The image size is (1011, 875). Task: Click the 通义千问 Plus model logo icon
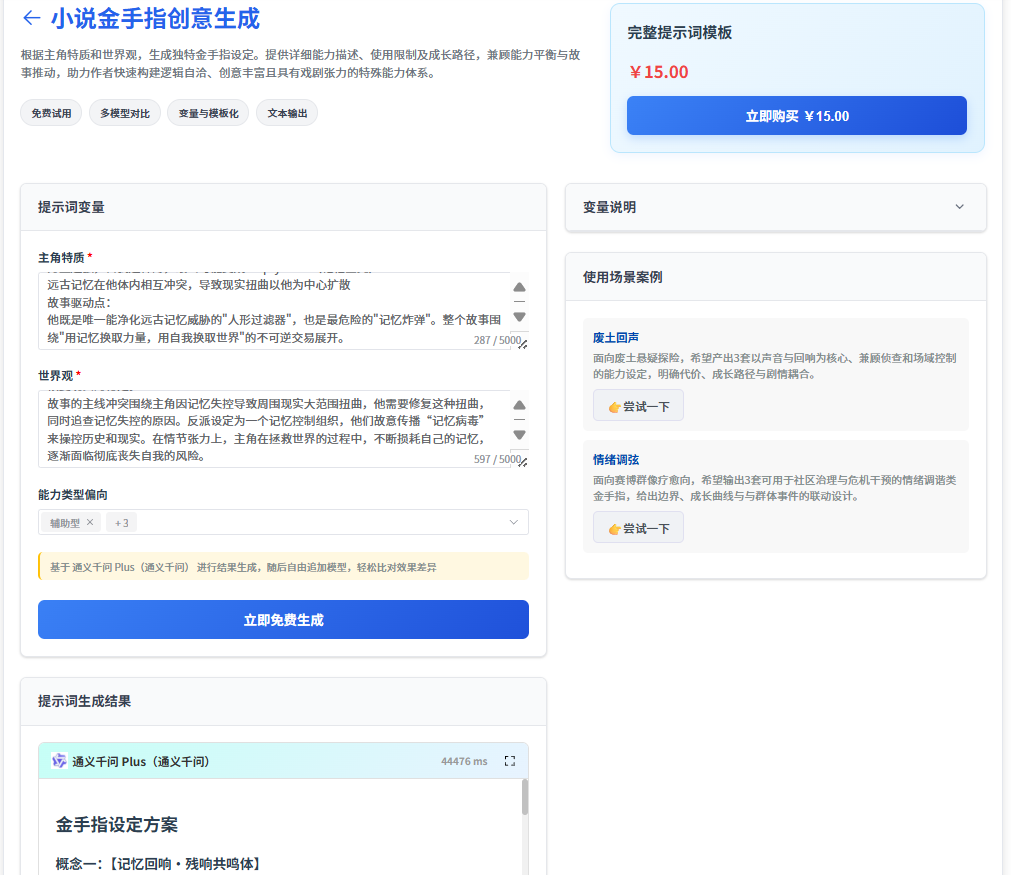[59, 761]
